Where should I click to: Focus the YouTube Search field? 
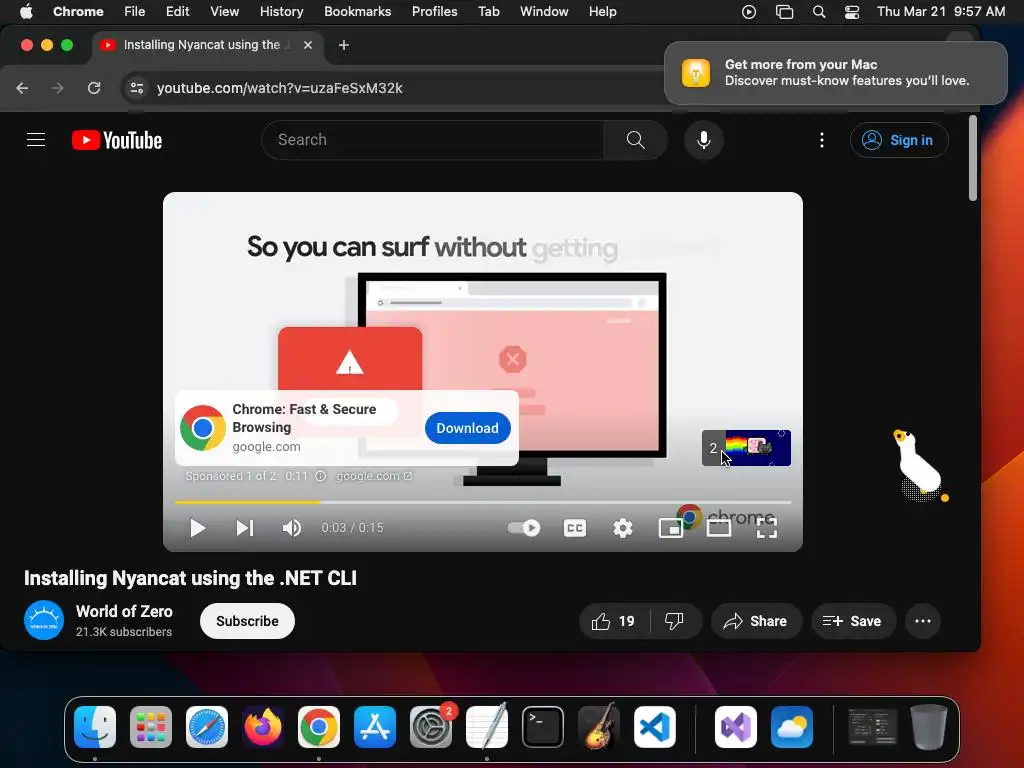coord(433,140)
